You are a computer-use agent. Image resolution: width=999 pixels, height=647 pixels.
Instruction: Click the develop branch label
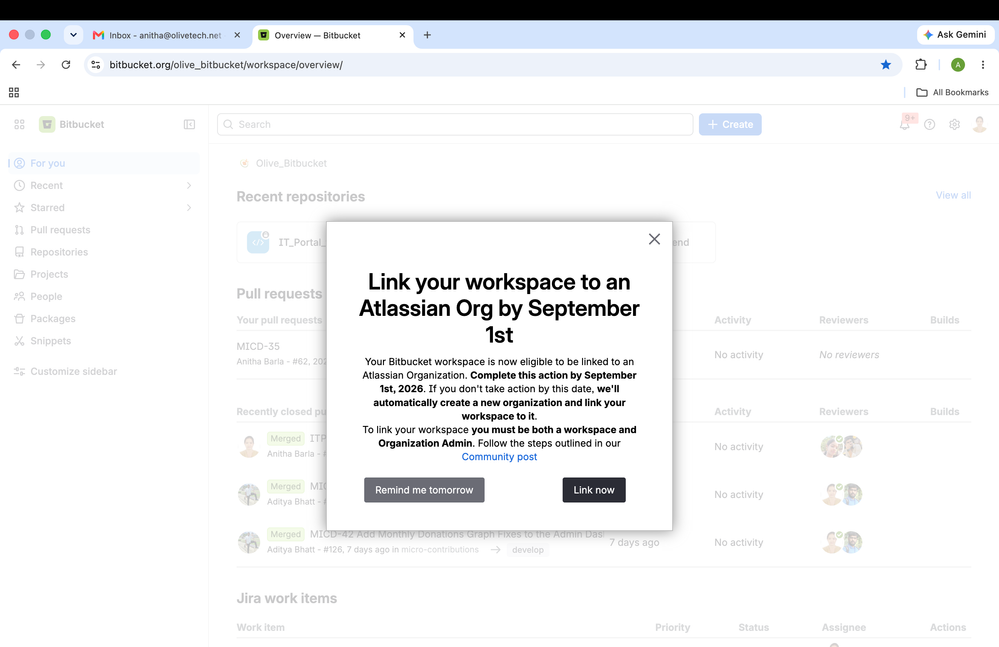pyautogui.click(x=528, y=550)
